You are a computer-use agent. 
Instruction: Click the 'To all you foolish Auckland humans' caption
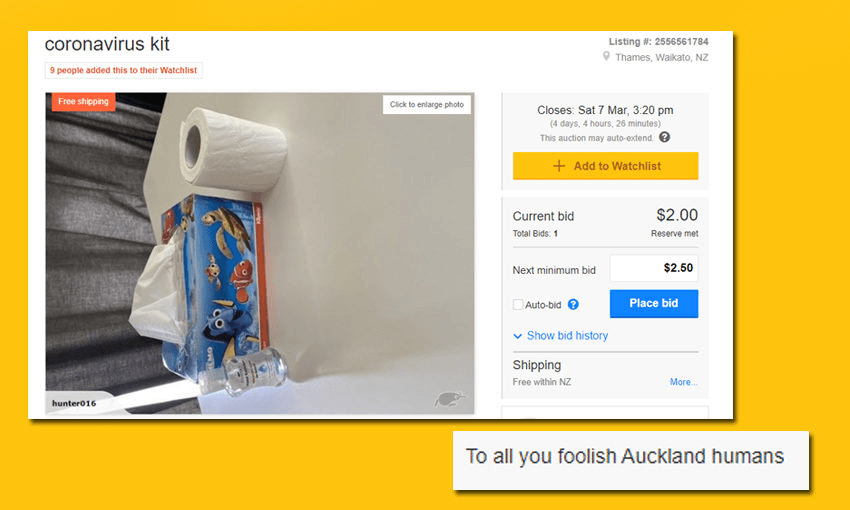pyautogui.click(x=625, y=456)
